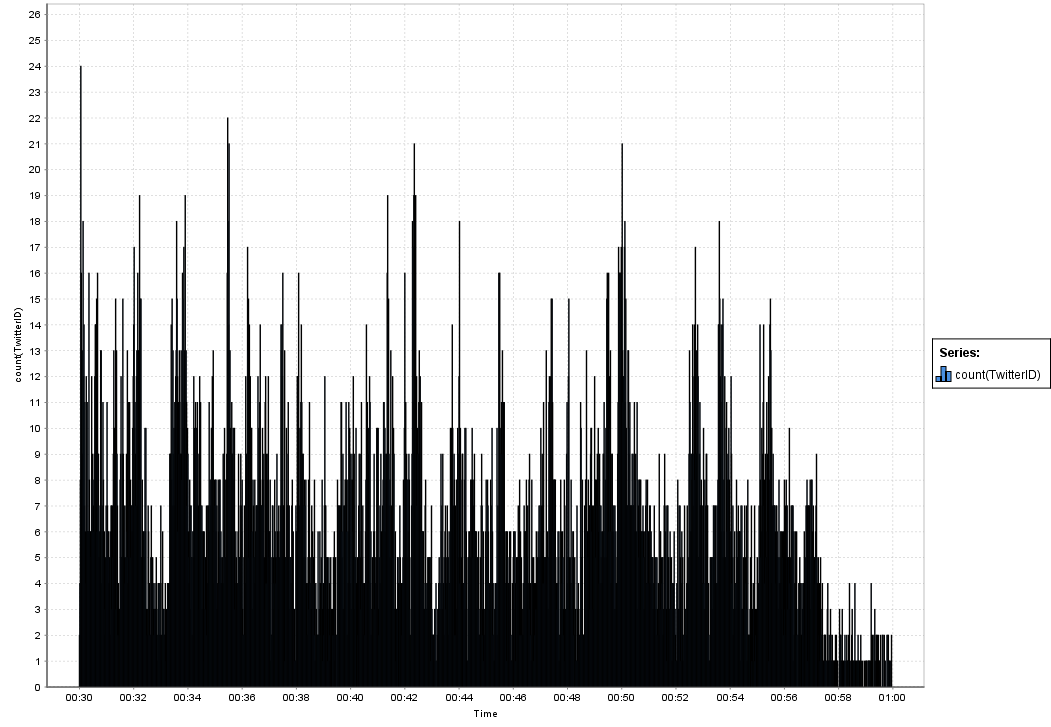Viewport: 1051px width, 727px height.
Task: Click the 00:58 x-axis label
Action: (x=838, y=698)
